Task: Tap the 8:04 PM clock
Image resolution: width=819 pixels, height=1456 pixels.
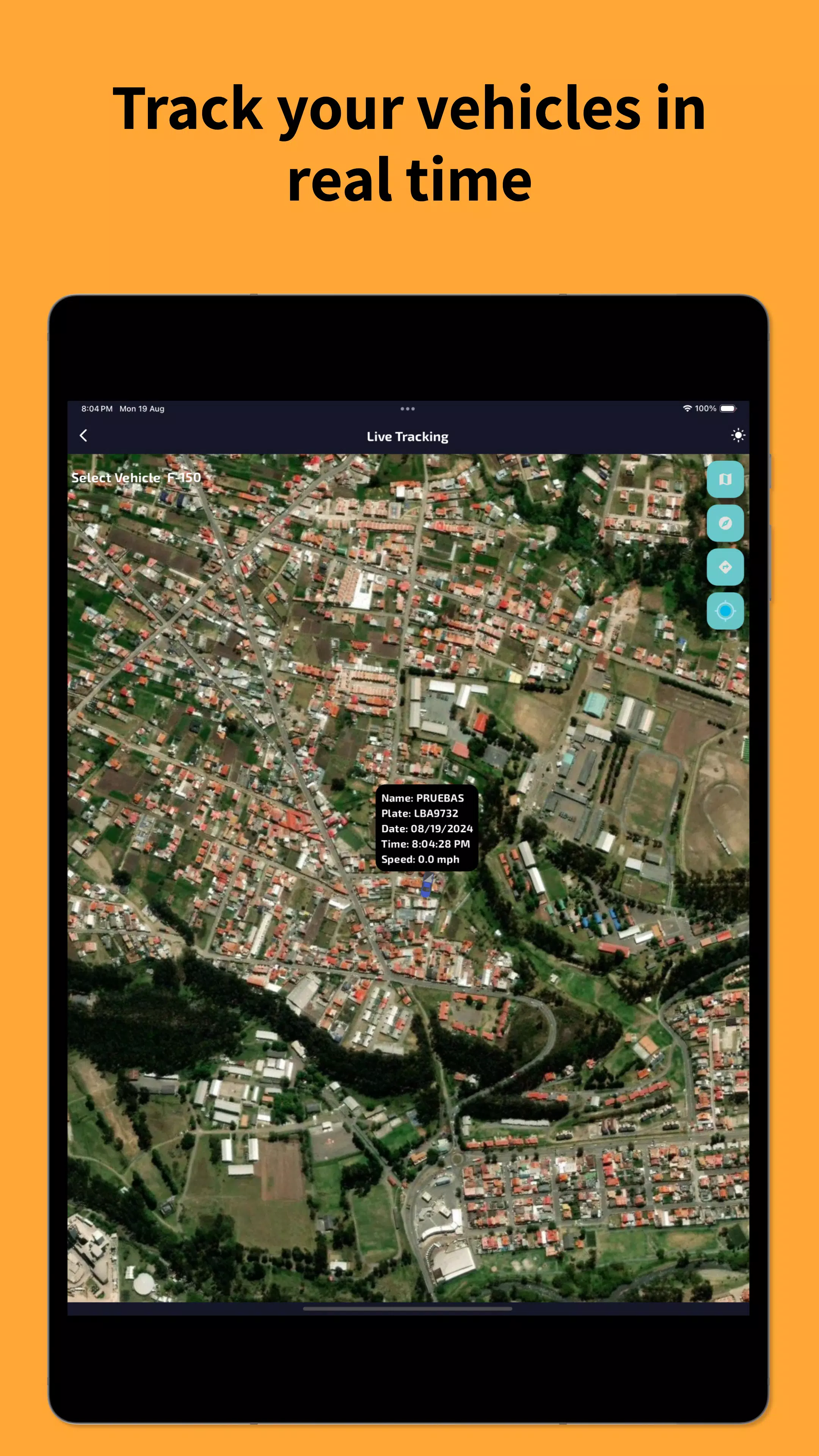Action: [97, 409]
